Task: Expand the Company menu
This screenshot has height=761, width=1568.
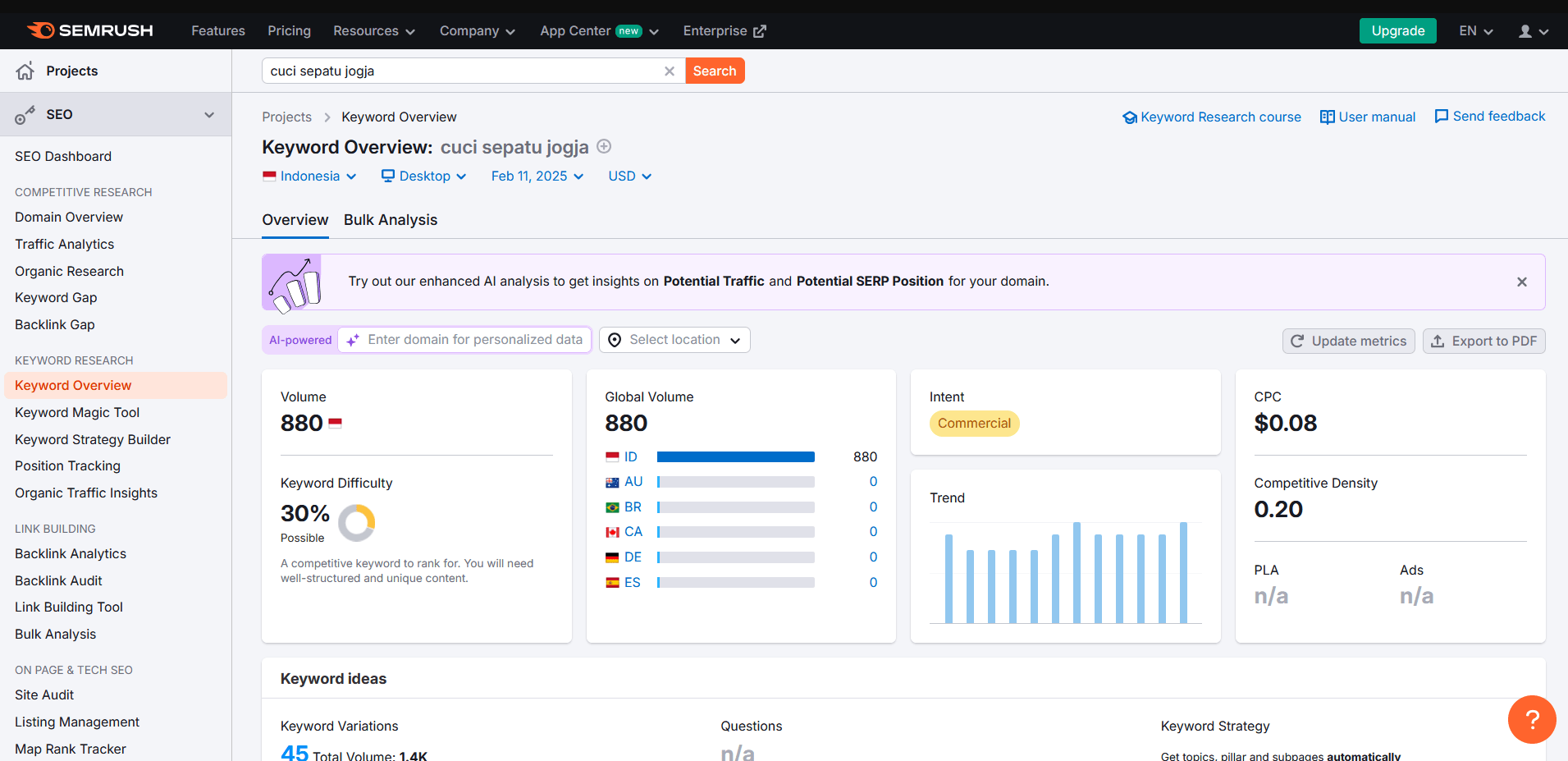Action: [478, 31]
